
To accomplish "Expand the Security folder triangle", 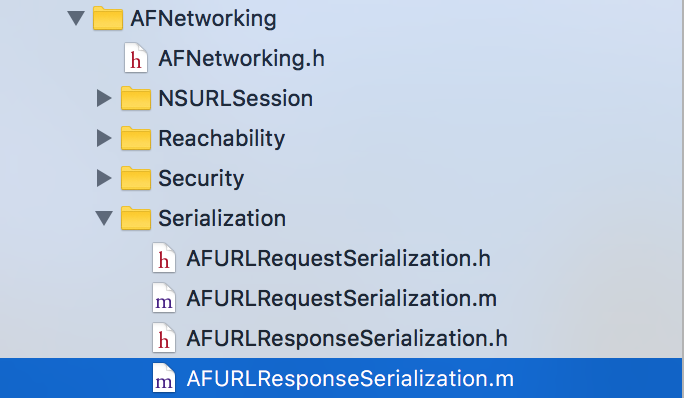I will tap(104, 178).
